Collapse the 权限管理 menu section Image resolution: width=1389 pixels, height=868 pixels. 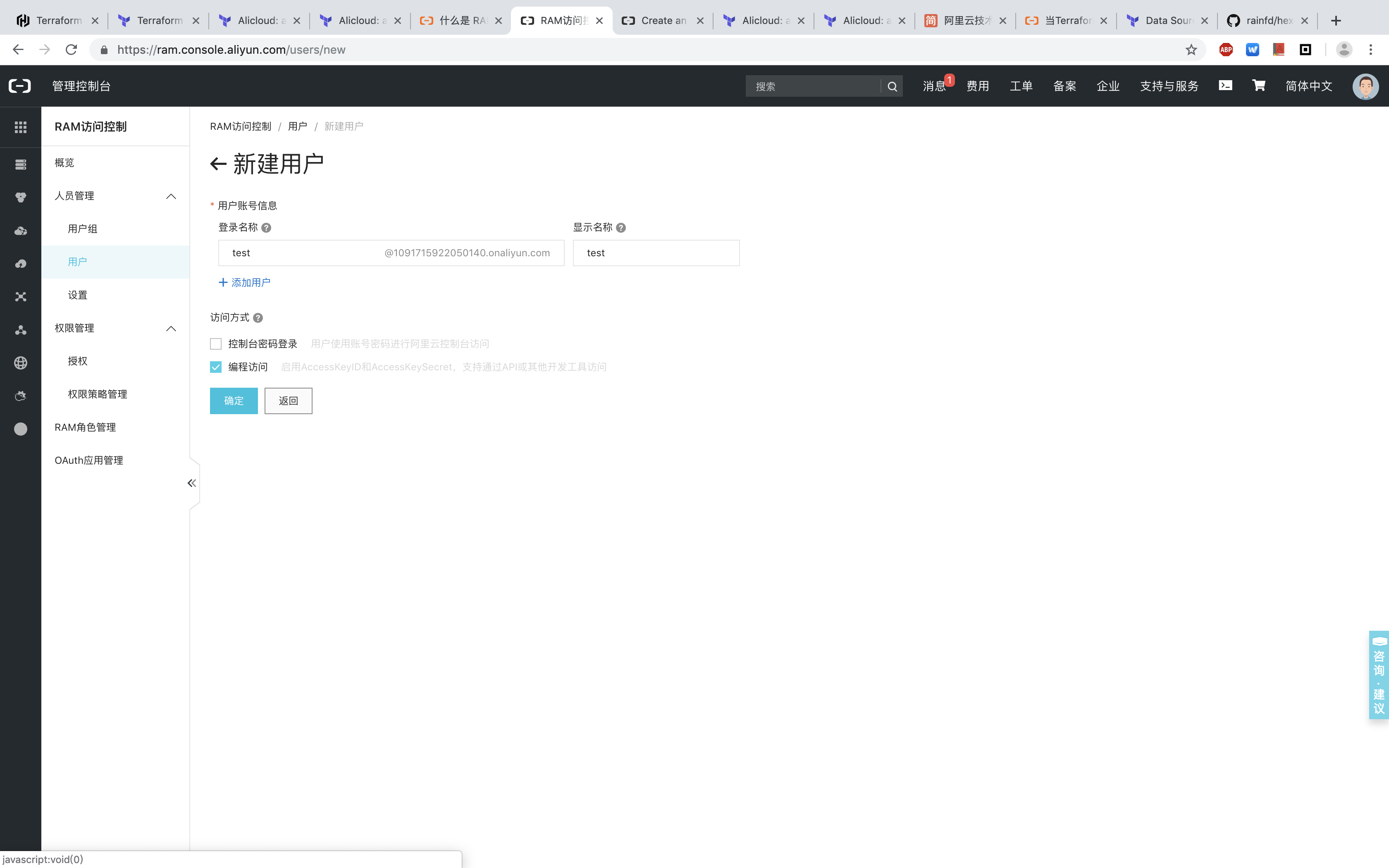click(171, 328)
